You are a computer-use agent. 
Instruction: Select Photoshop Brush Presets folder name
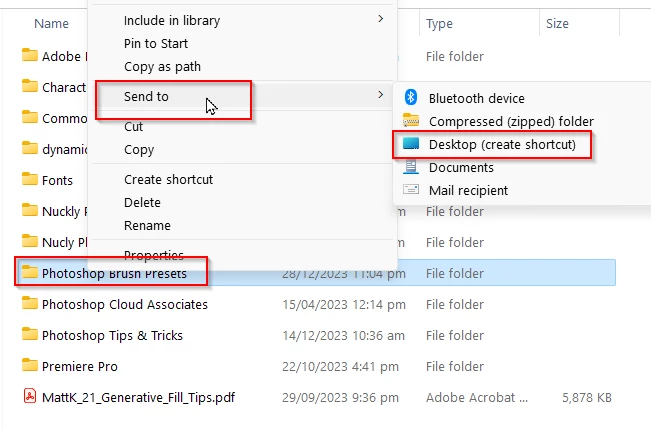click(x=115, y=274)
